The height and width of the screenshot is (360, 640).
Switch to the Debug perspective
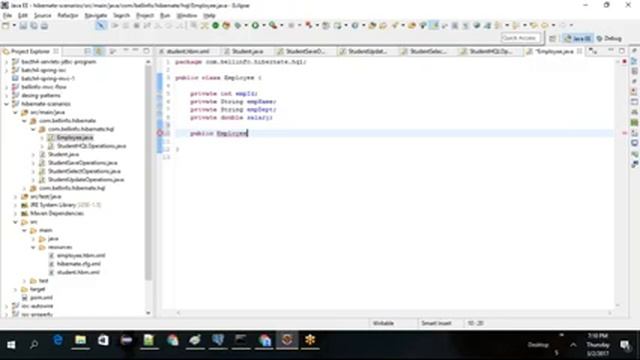click(609, 38)
